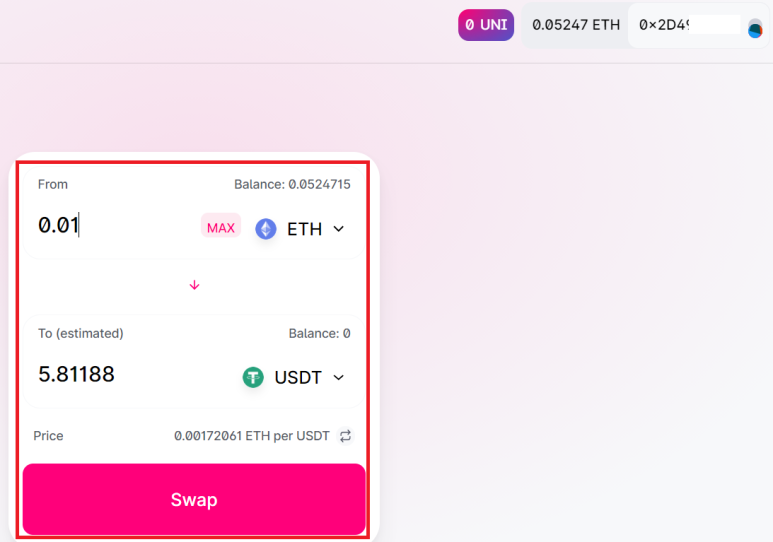Screen dimensions: 773x542
Task: Open the ETH token selector label
Action: click(305, 229)
